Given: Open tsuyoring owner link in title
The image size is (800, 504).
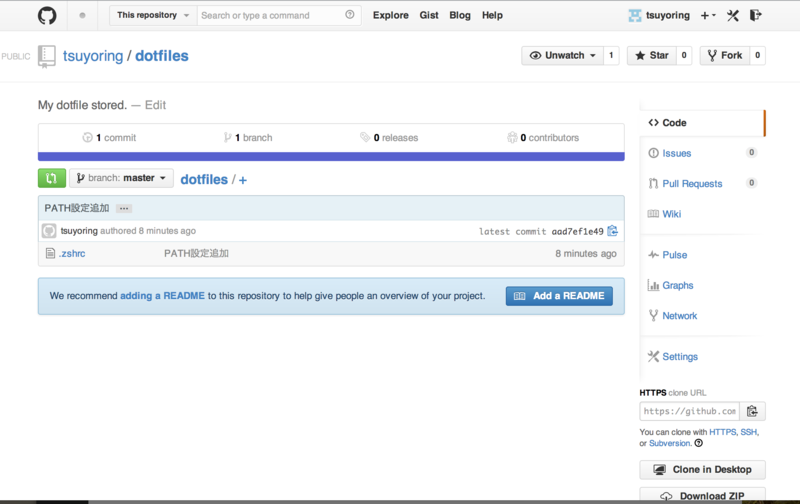Looking at the screenshot, I should pyautogui.click(x=93, y=56).
